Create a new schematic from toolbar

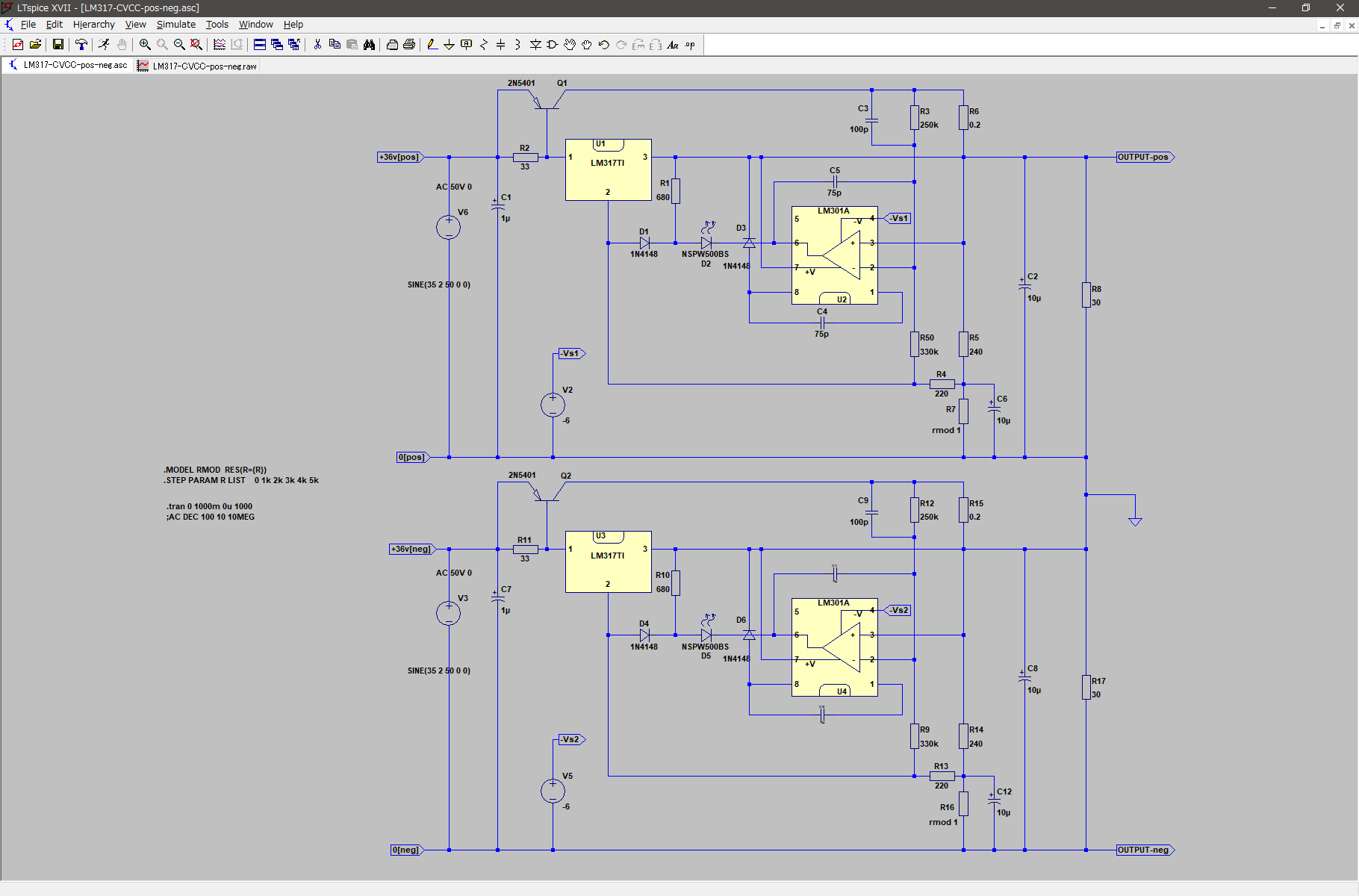pyautogui.click(x=18, y=45)
